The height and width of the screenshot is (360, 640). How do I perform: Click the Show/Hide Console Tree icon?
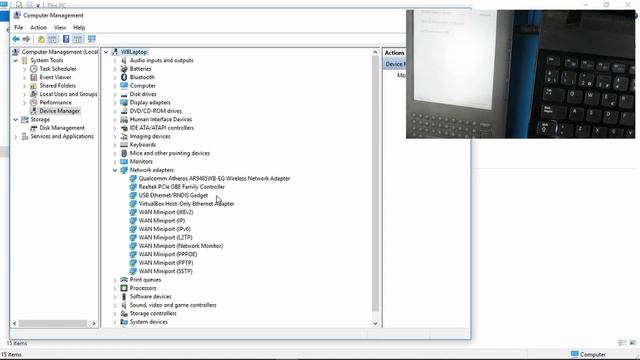click(53, 39)
